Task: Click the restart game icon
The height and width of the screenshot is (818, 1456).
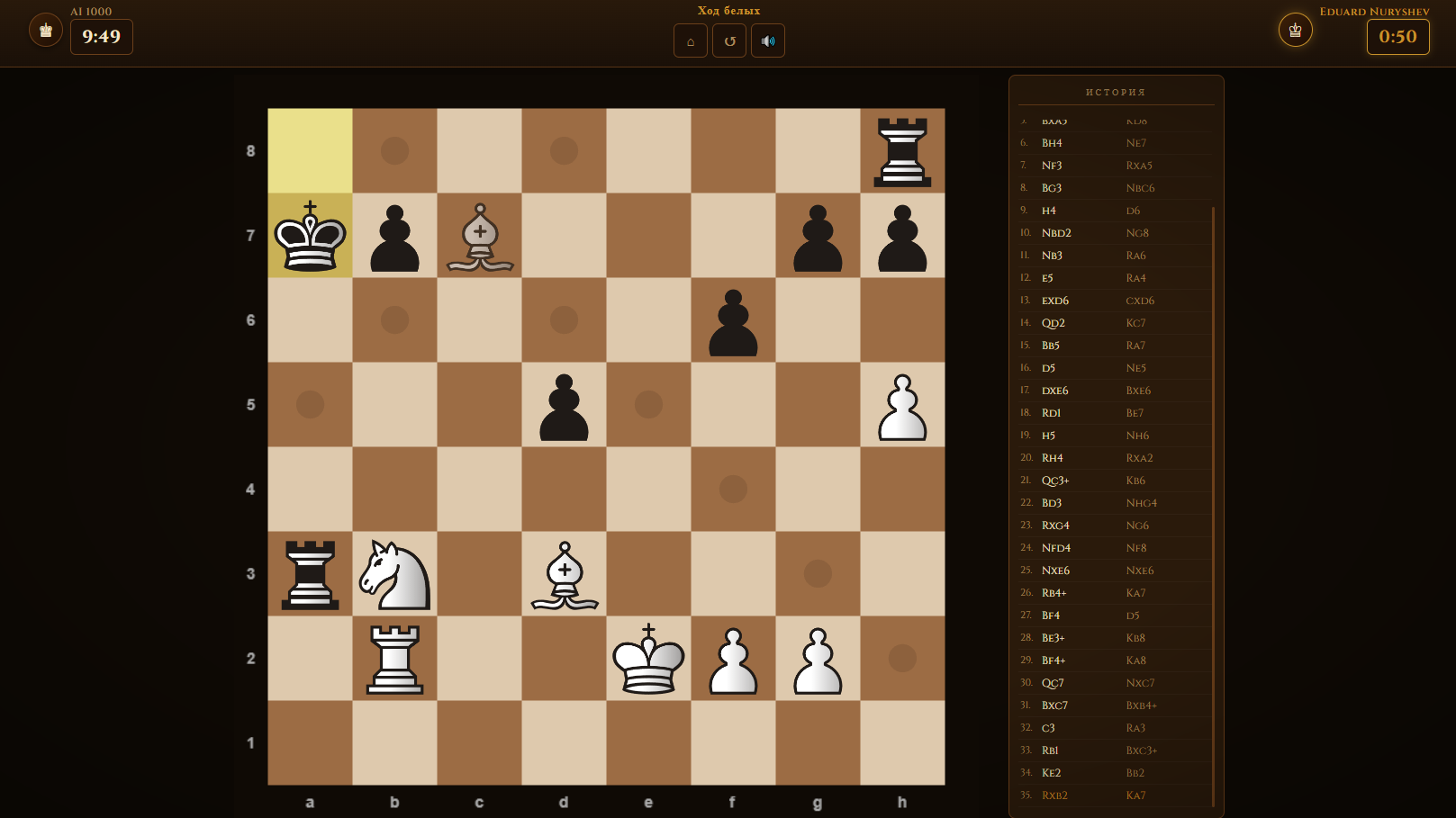Action: pos(729,40)
